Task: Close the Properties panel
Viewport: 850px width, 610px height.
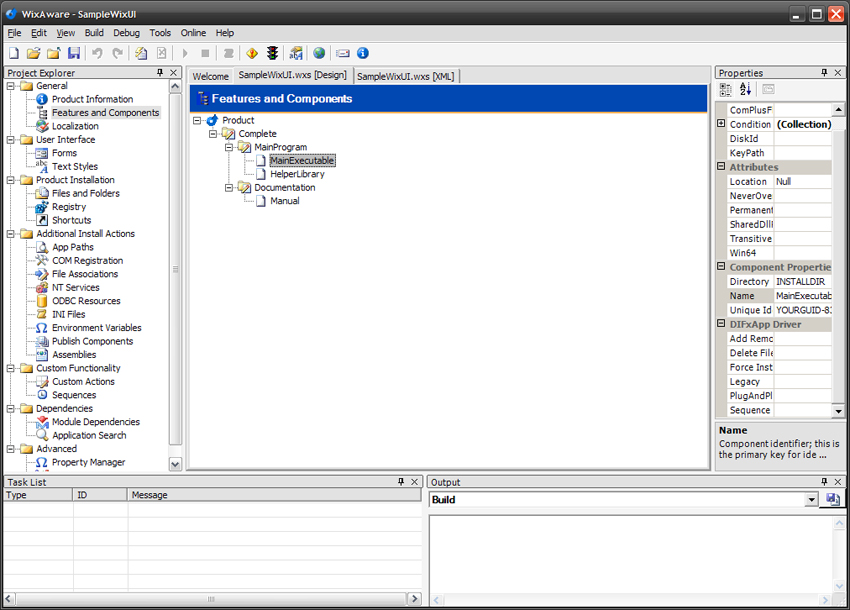Action: click(838, 73)
